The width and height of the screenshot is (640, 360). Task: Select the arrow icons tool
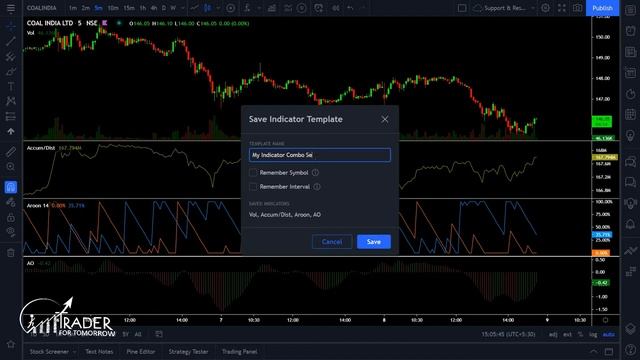(11, 131)
